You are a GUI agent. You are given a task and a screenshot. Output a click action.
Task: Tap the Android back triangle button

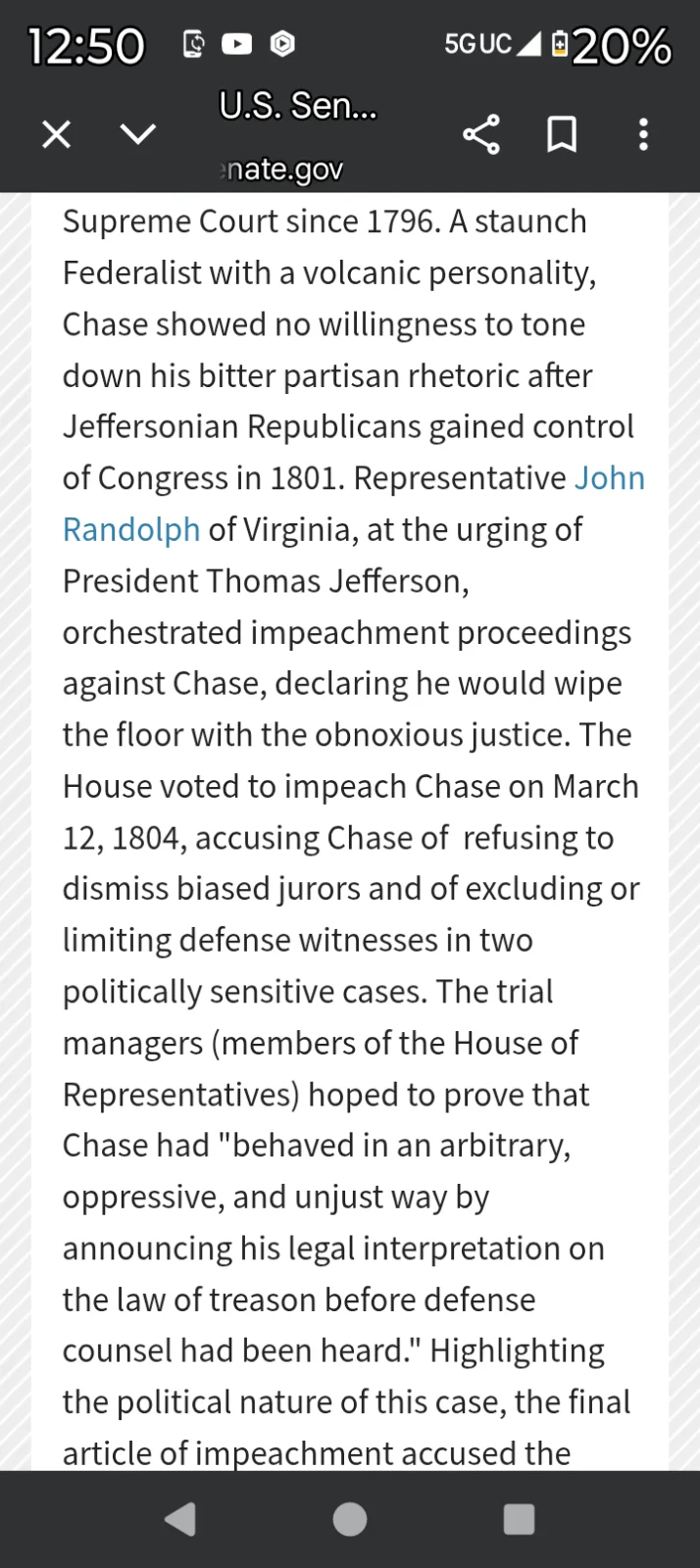pos(180,1519)
